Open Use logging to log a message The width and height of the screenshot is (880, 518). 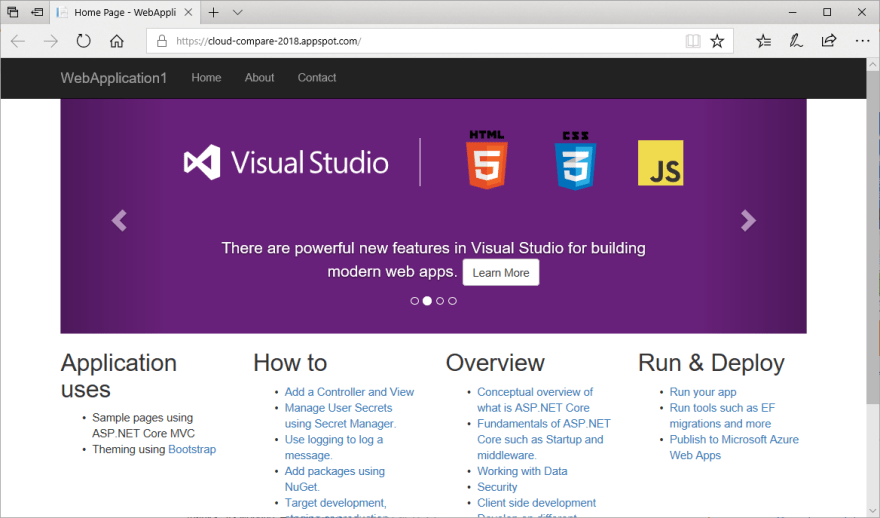click(x=333, y=447)
